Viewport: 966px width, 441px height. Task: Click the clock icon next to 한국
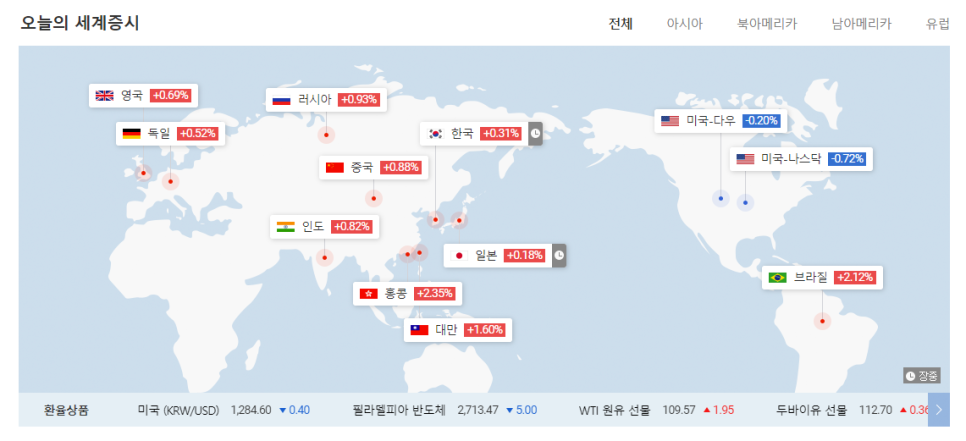click(x=535, y=134)
